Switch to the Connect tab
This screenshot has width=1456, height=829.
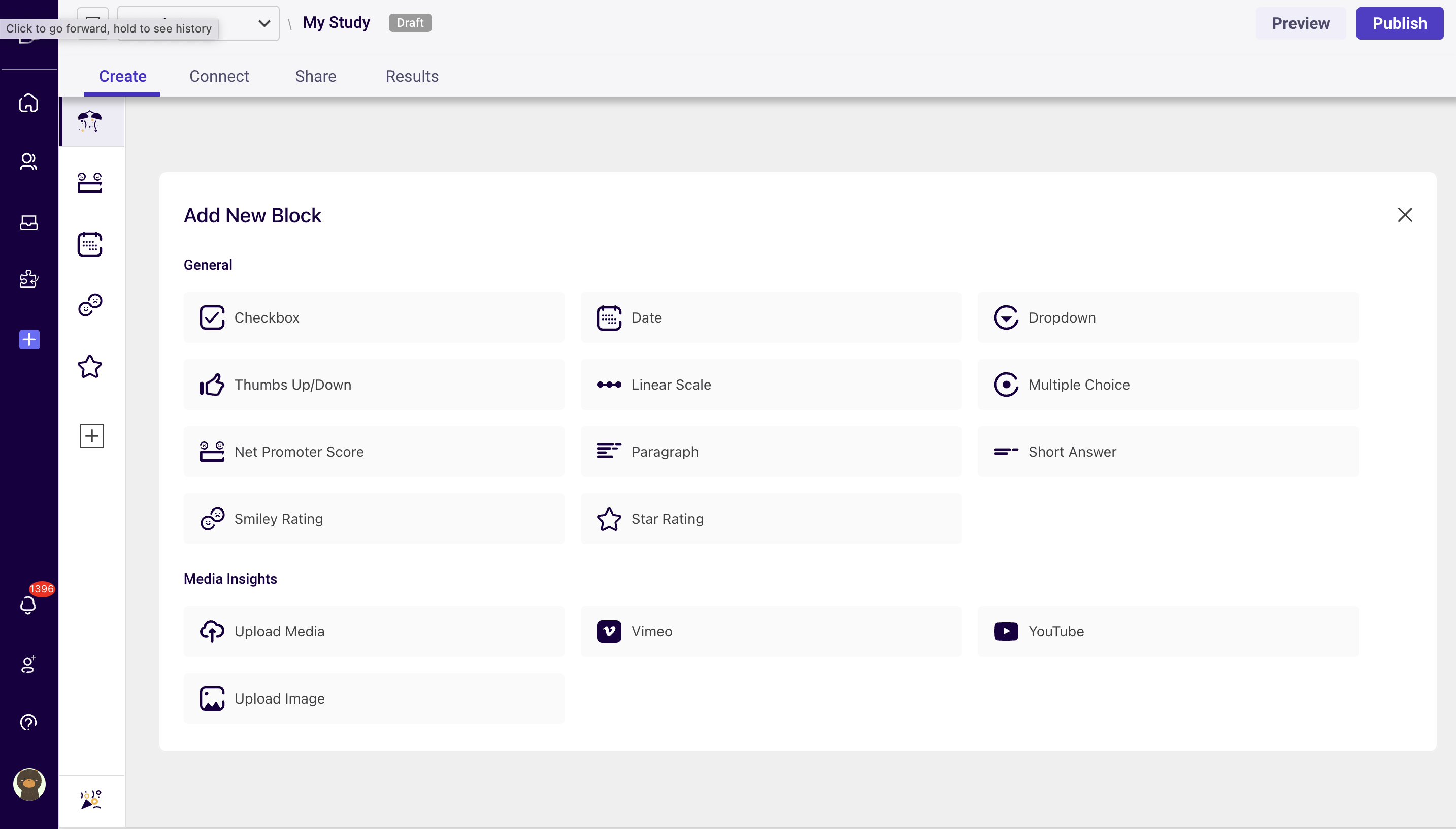tap(219, 76)
